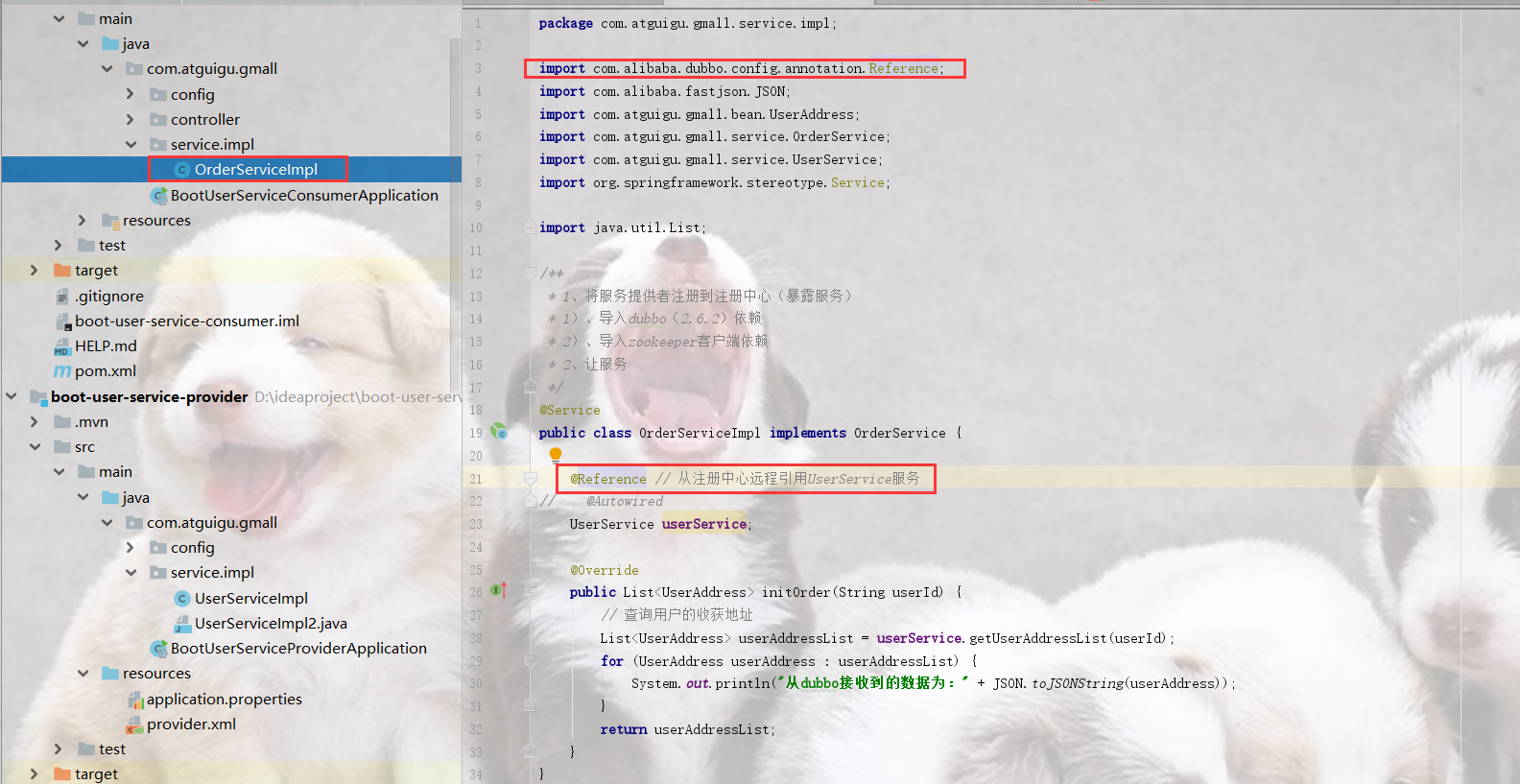Collapse the src folder node
1520x784 pixels.
[35, 446]
